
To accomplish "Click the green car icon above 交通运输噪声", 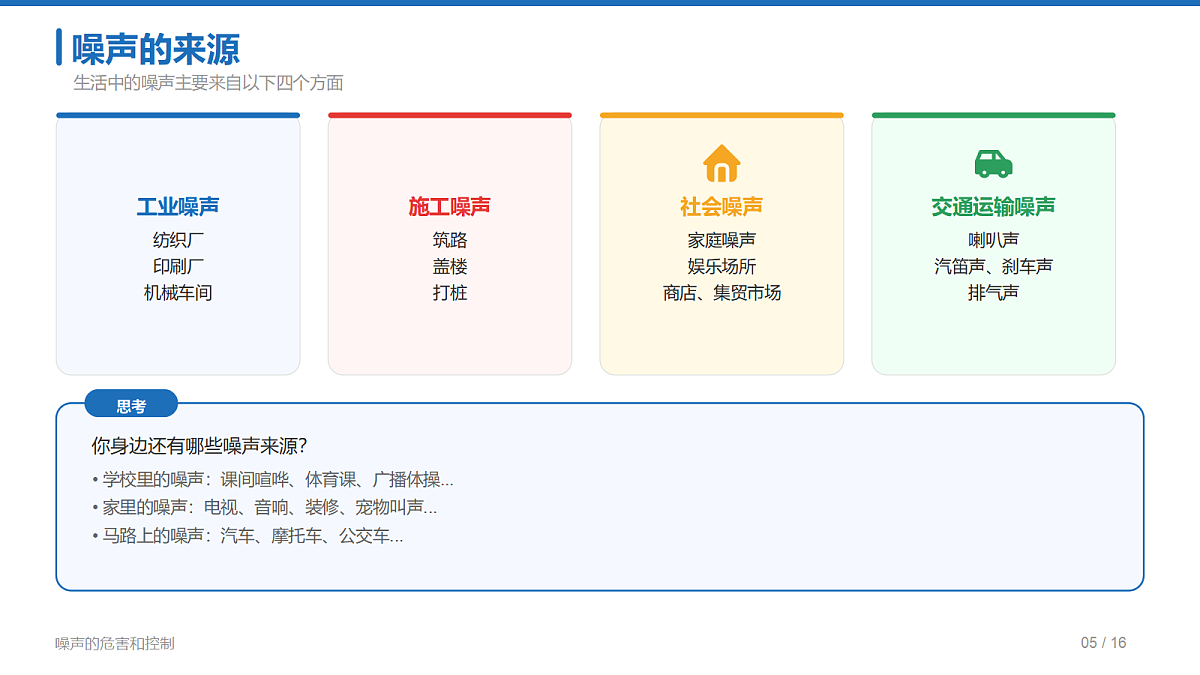I will click(993, 163).
